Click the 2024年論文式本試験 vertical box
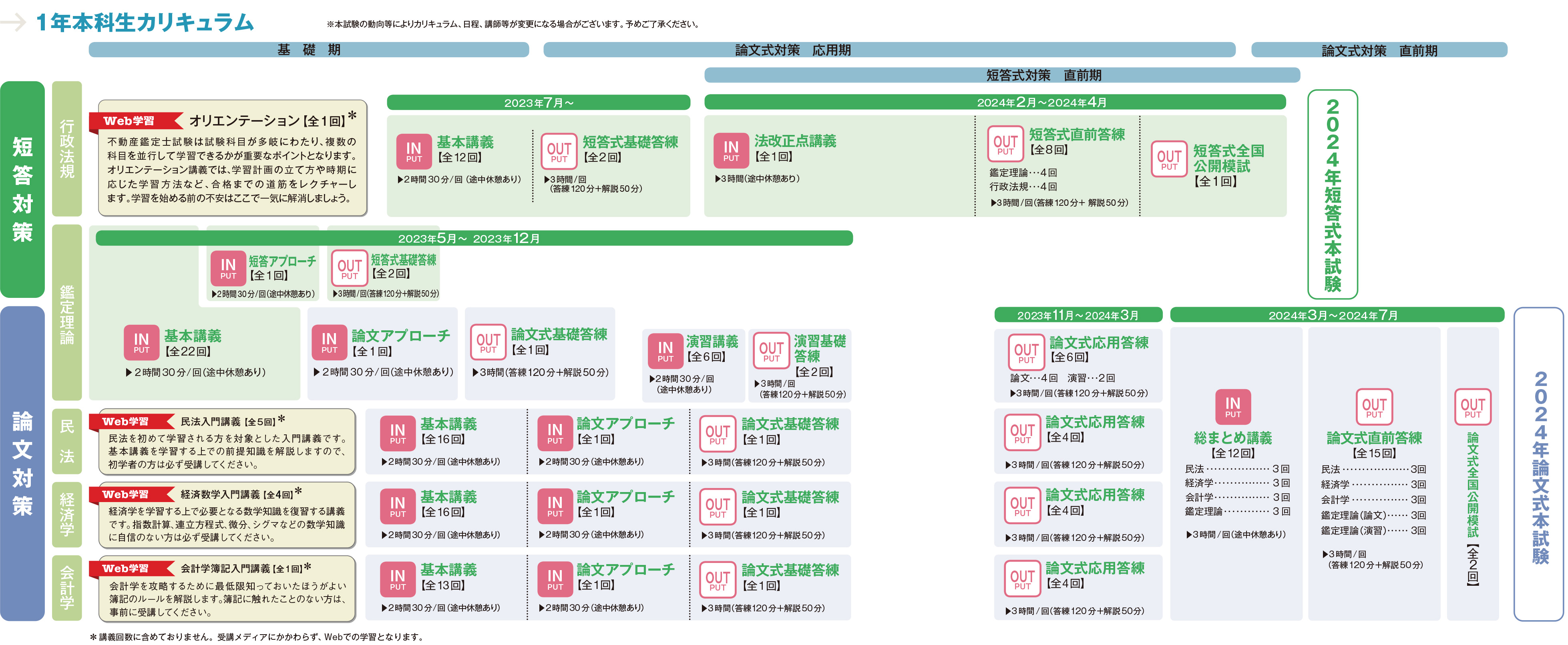Viewport: 1568px width, 645px height. (1539, 466)
